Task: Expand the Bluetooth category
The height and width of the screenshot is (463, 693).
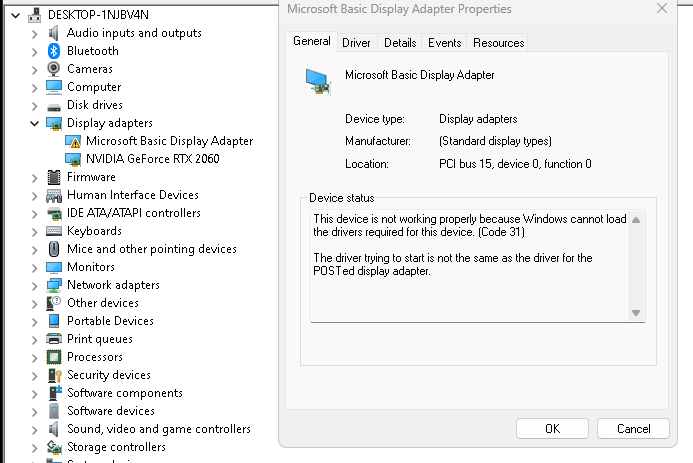Action: 34,52
